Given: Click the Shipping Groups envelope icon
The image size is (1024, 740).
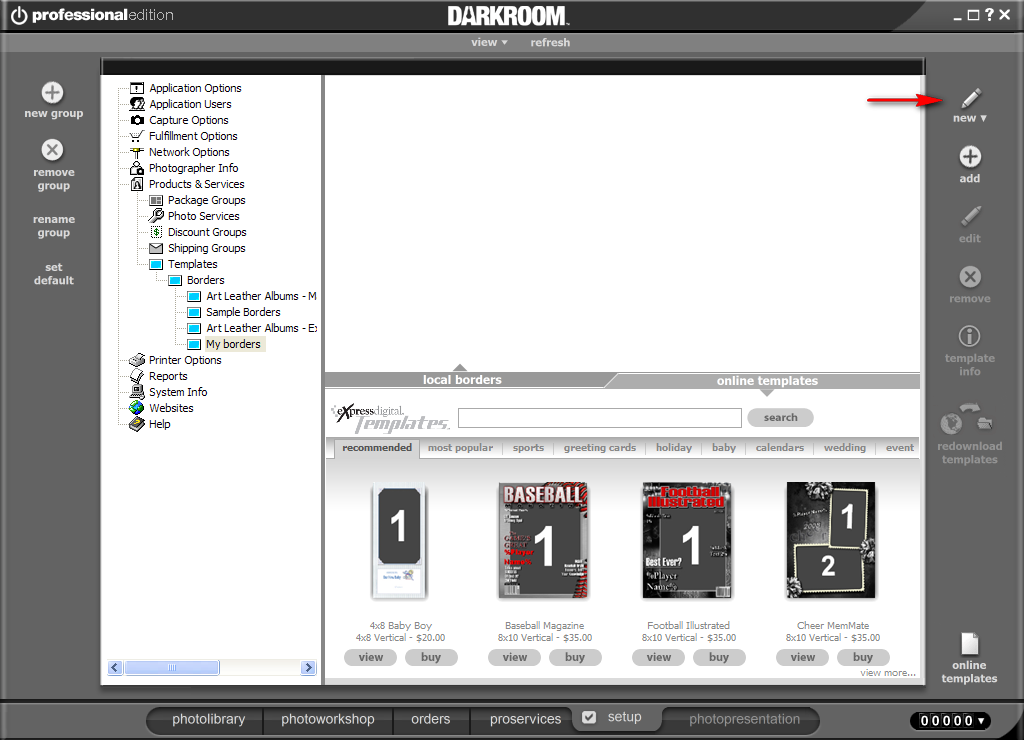Looking at the screenshot, I should tap(156, 248).
